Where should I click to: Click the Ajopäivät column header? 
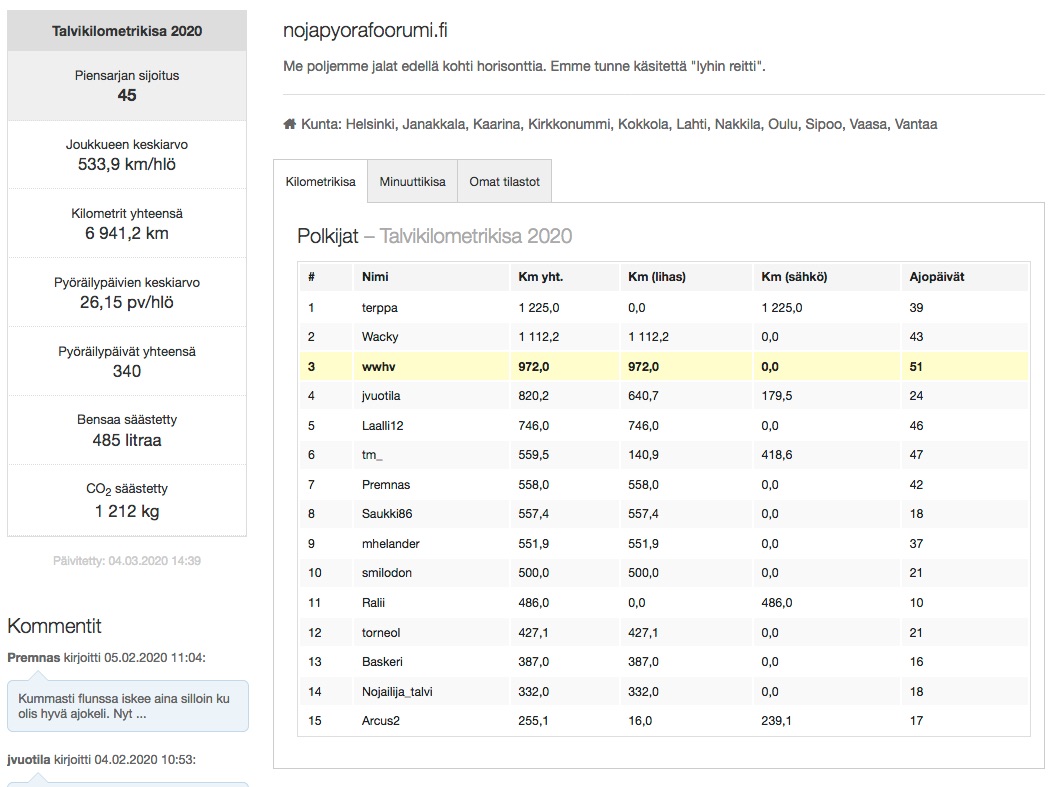[x=936, y=277]
